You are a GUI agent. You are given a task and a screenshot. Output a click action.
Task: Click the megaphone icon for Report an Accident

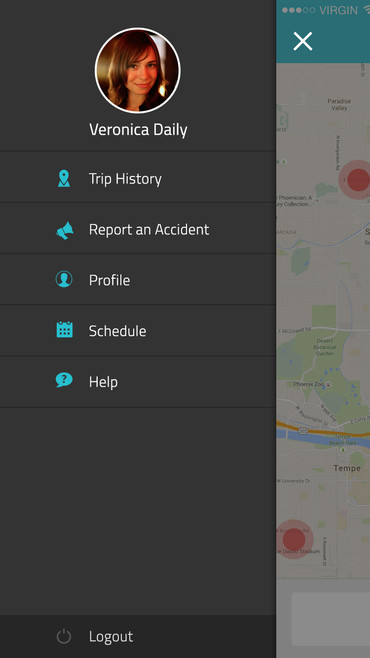coord(65,230)
